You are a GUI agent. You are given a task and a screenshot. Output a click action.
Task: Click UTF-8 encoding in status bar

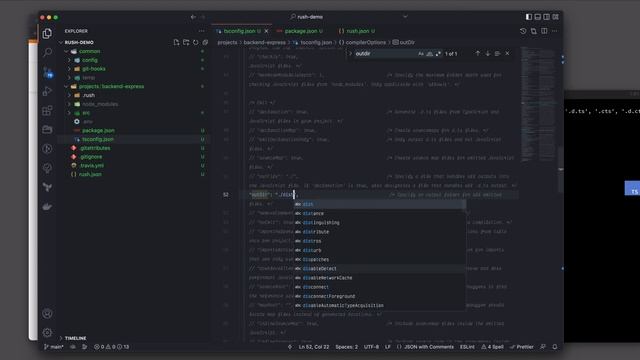click(371, 347)
